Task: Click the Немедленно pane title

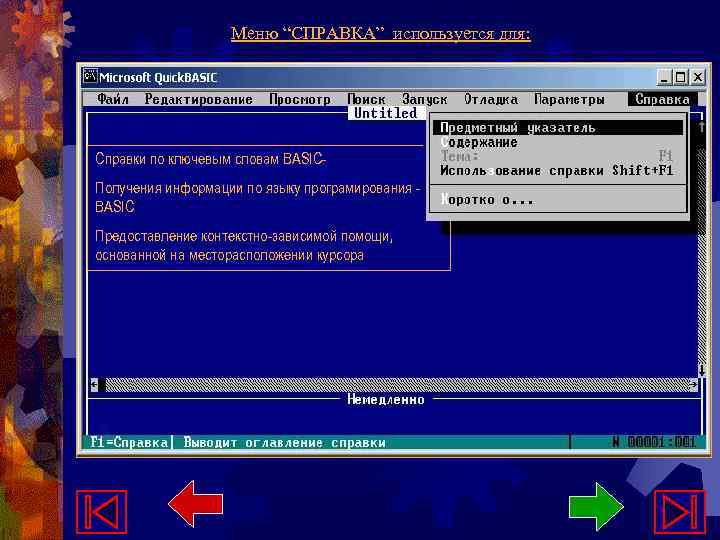Action: pyautogui.click(x=386, y=399)
